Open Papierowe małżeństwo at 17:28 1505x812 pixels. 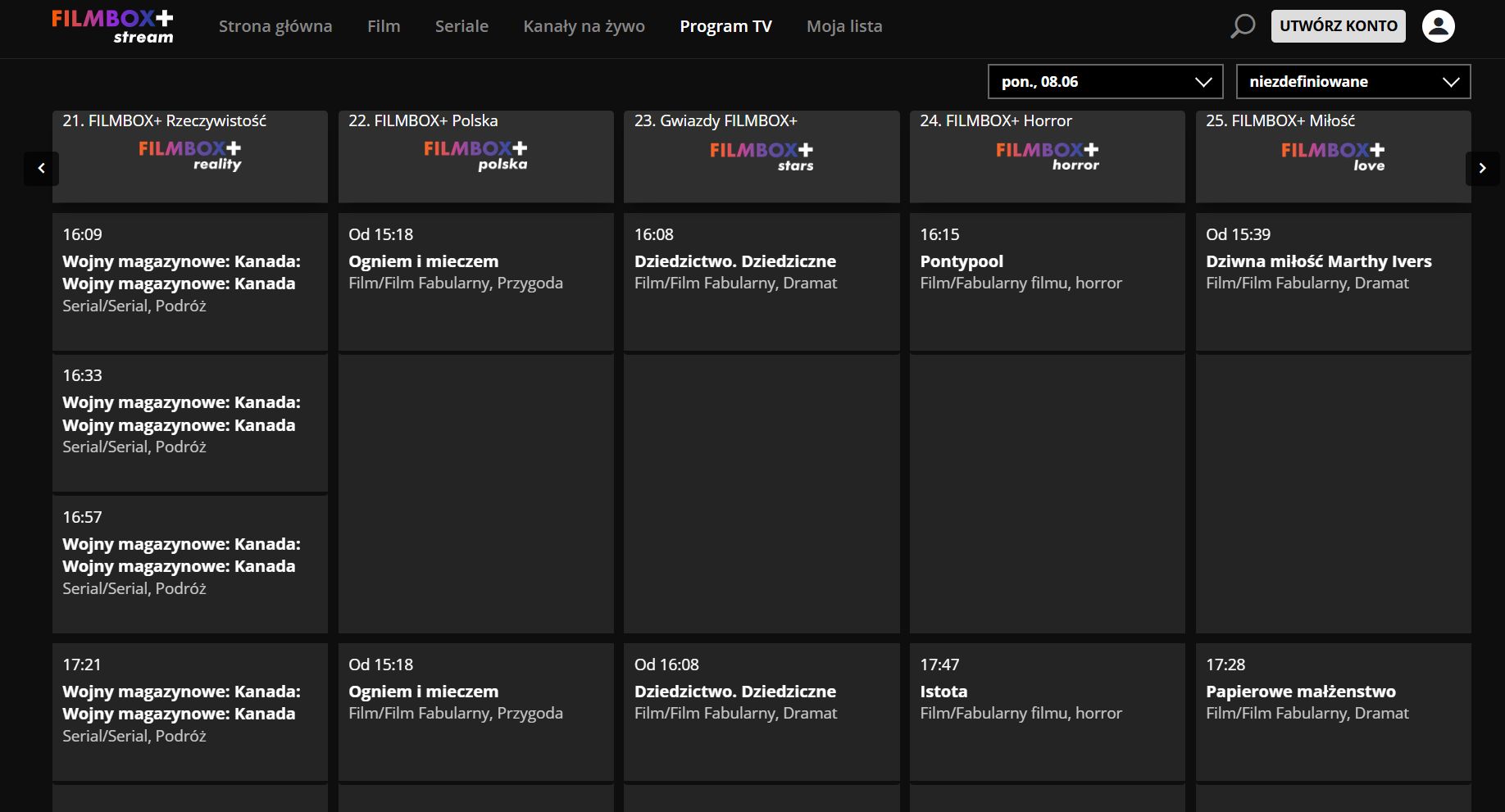1333,712
